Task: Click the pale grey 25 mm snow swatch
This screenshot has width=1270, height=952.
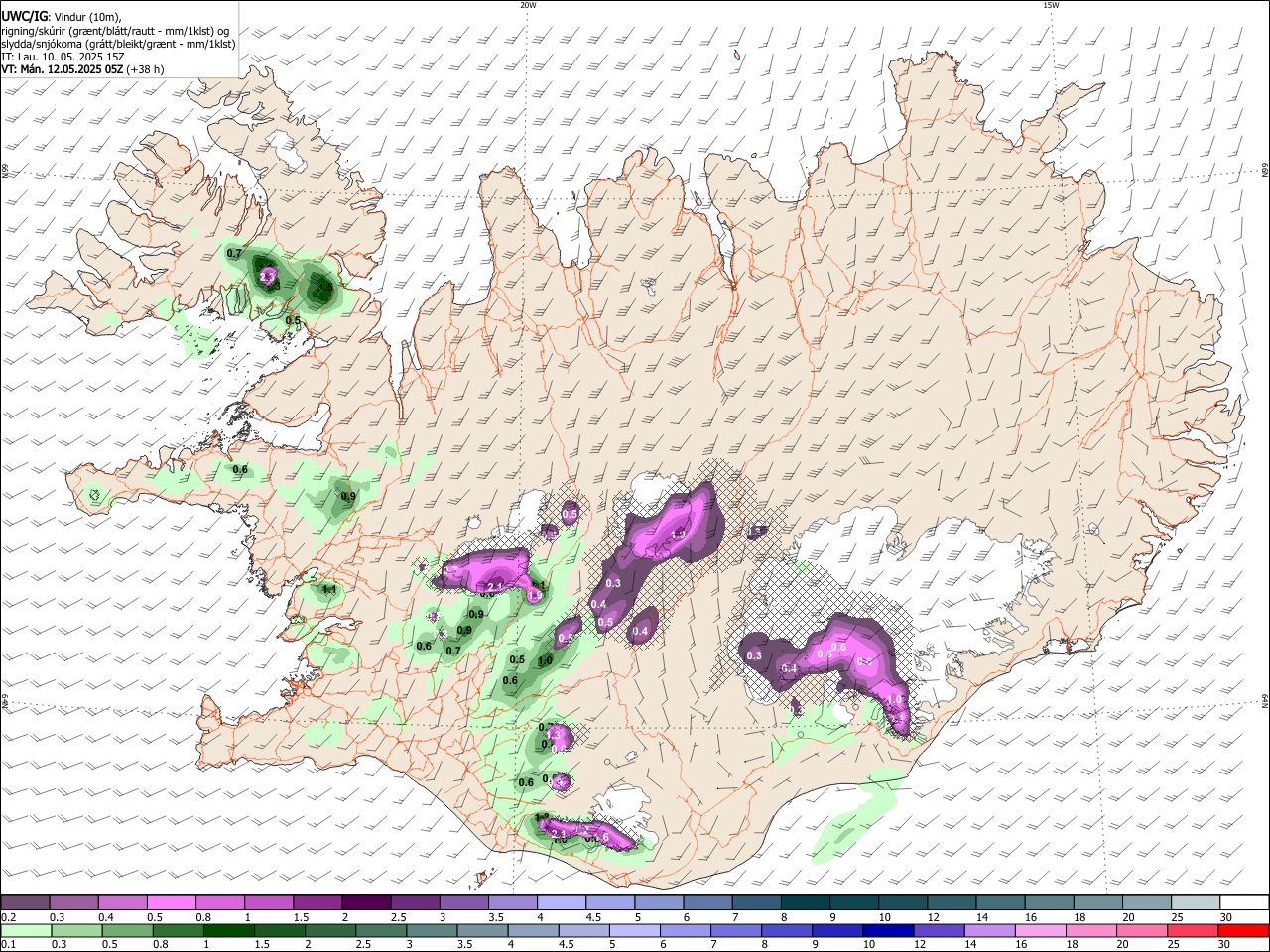Action: tap(1196, 902)
